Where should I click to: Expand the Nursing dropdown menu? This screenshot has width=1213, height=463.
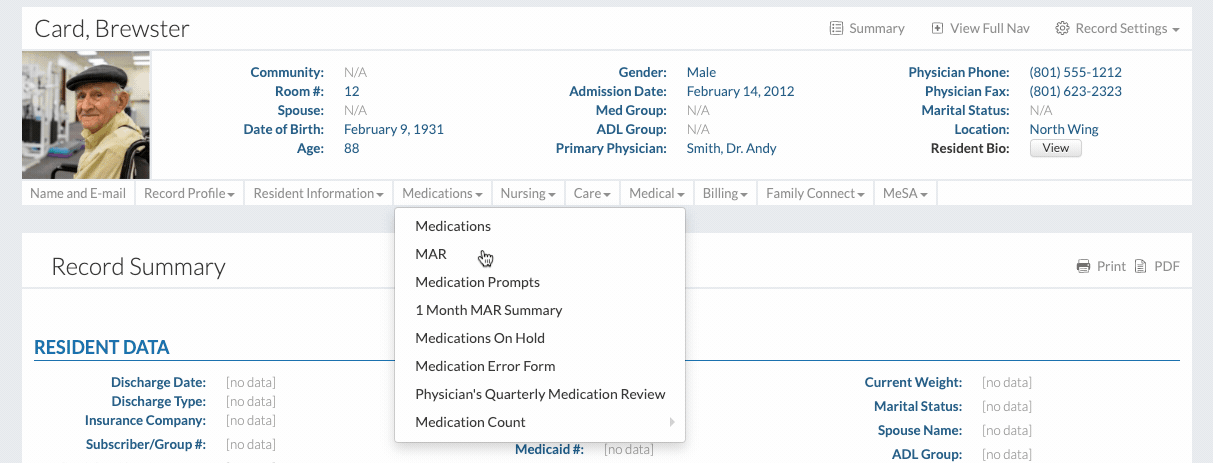(x=528, y=194)
